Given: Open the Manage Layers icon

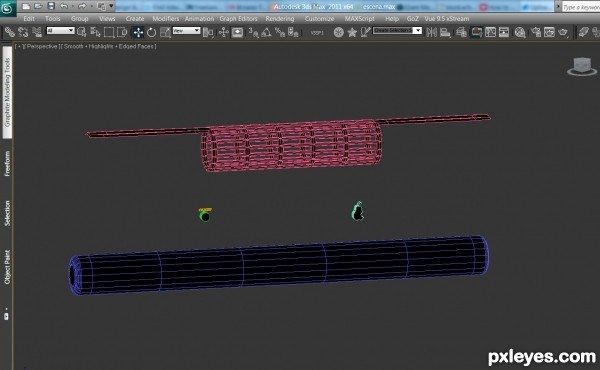Looking at the screenshot, I should tap(461, 33).
